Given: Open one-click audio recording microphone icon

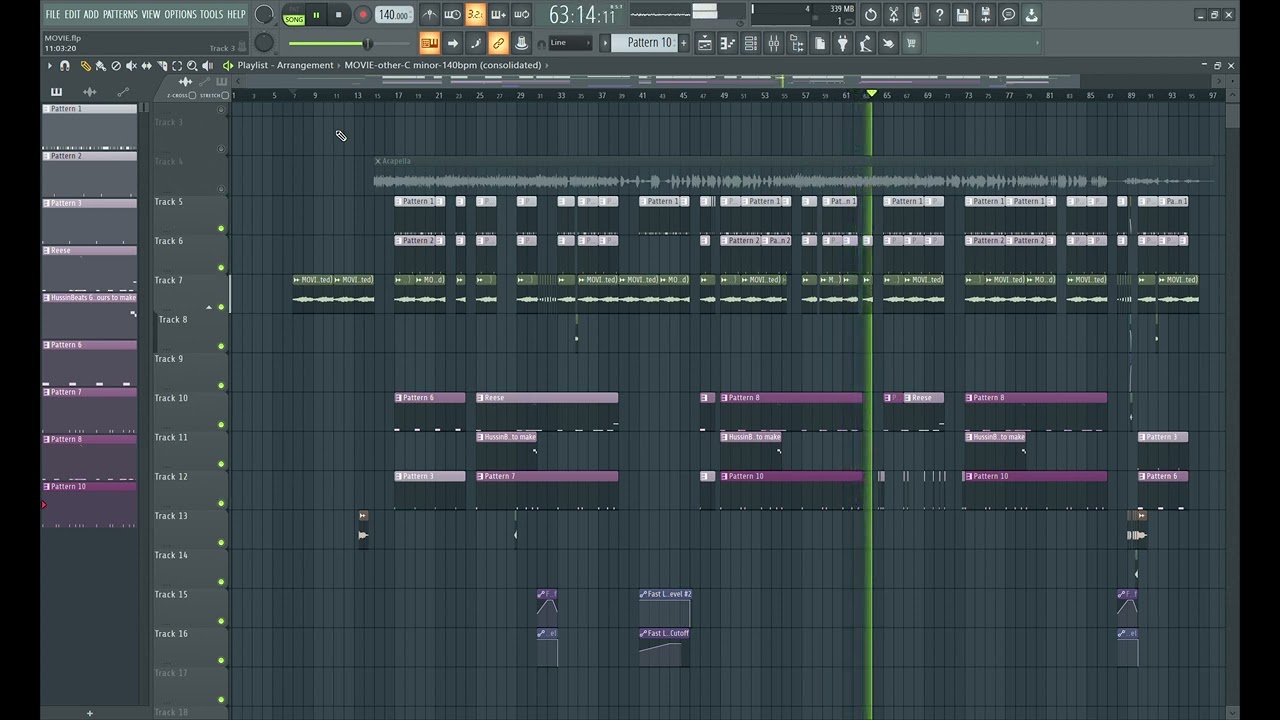Looking at the screenshot, I should (916, 15).
